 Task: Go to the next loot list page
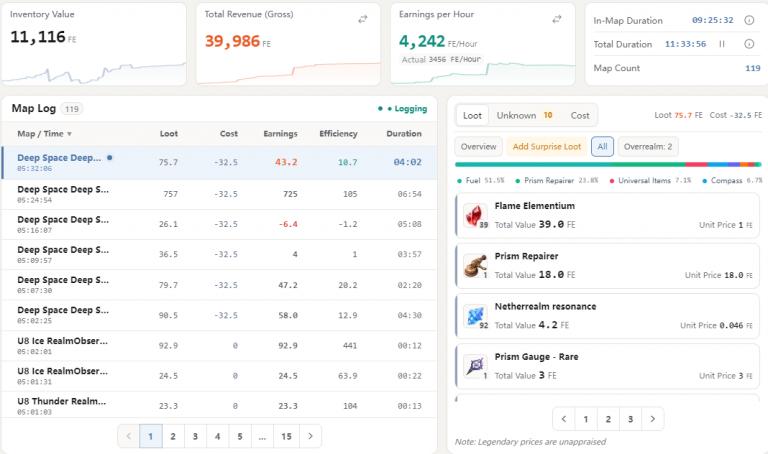[652, 419]
